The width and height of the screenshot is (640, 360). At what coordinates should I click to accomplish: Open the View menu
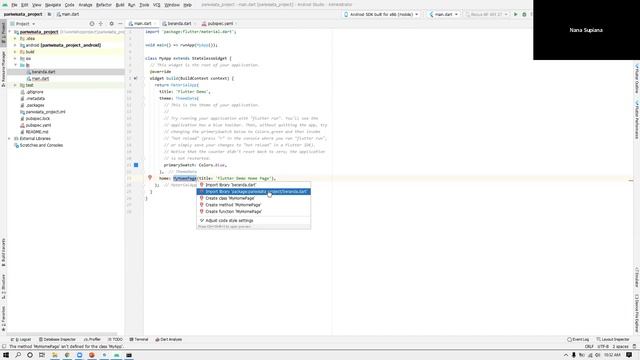click(36, 5)
